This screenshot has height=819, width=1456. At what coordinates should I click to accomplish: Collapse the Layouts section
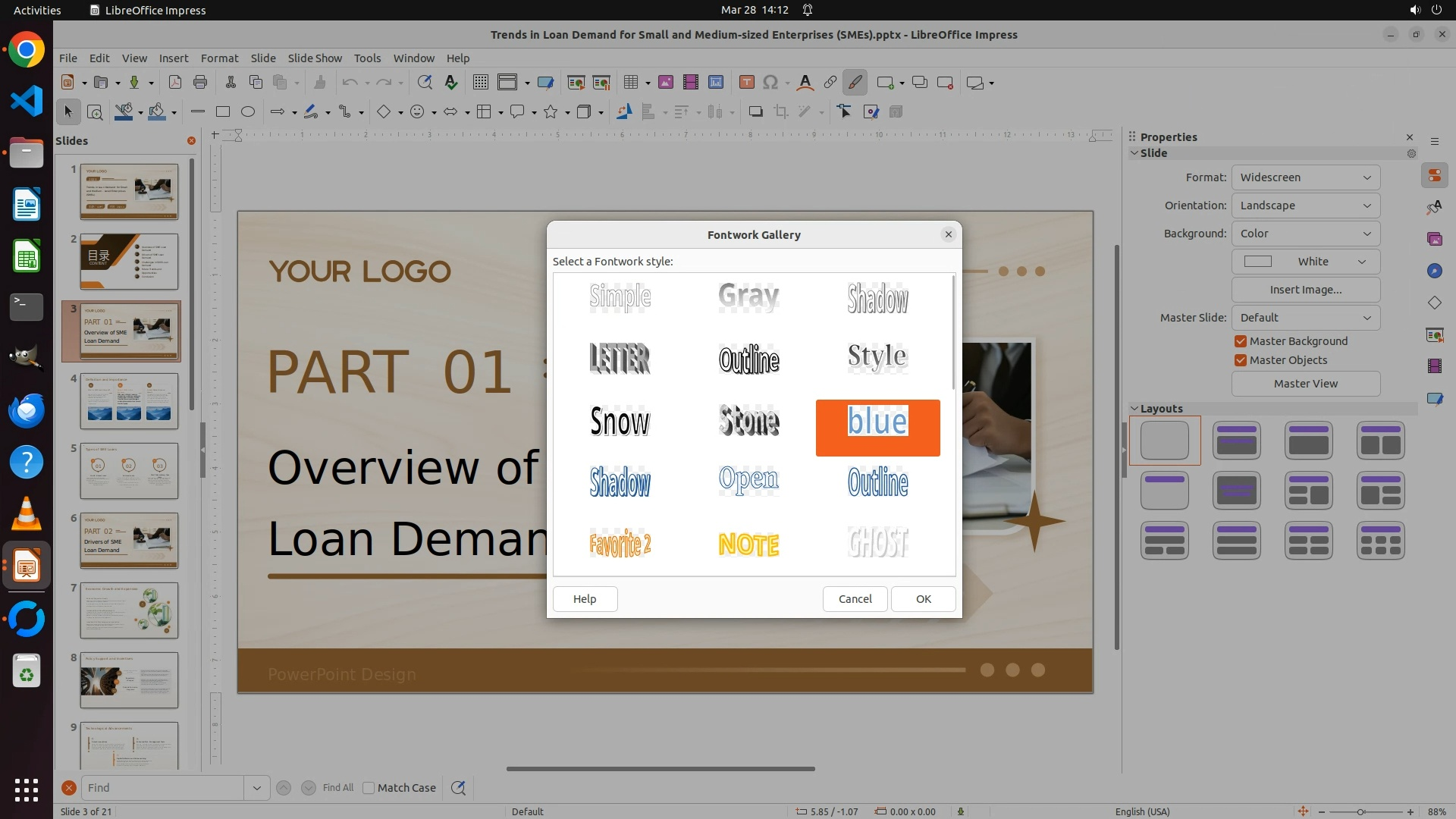(x=1134, y=409)
